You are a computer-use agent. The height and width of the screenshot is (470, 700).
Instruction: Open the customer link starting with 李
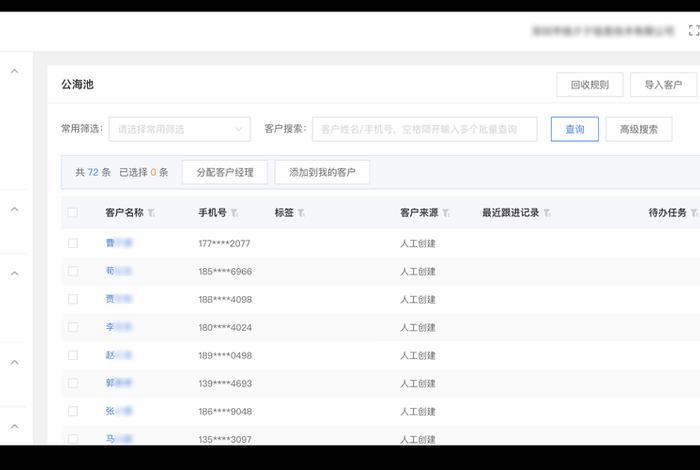119,327
